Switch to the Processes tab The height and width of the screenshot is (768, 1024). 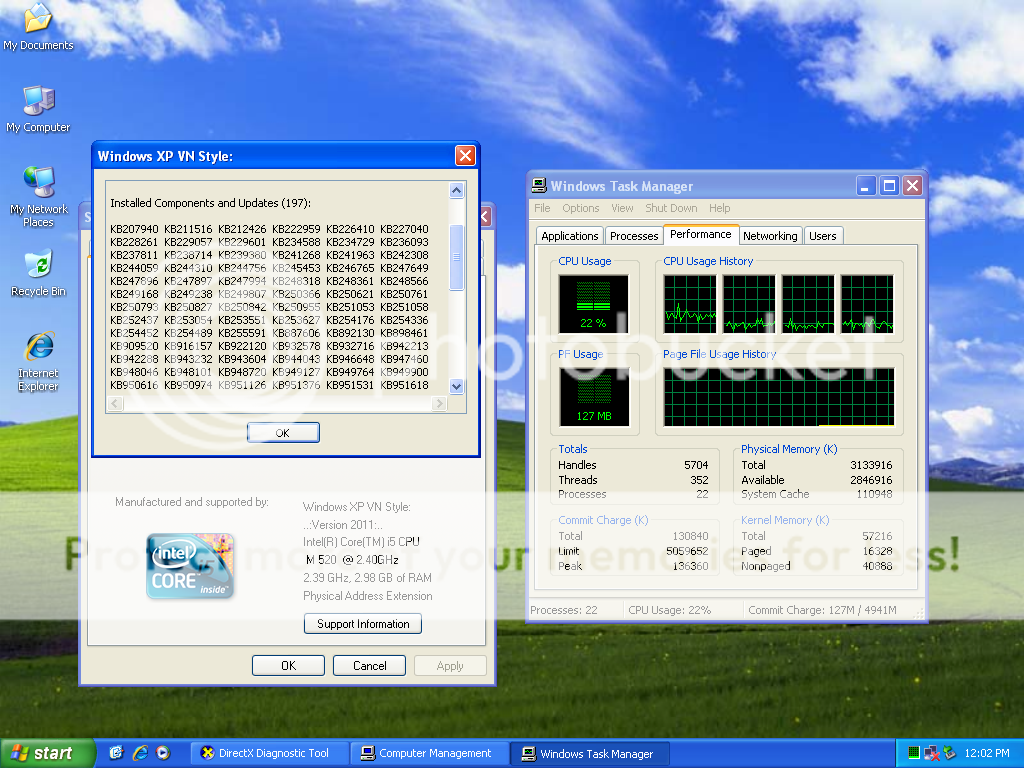pos(634,236)
